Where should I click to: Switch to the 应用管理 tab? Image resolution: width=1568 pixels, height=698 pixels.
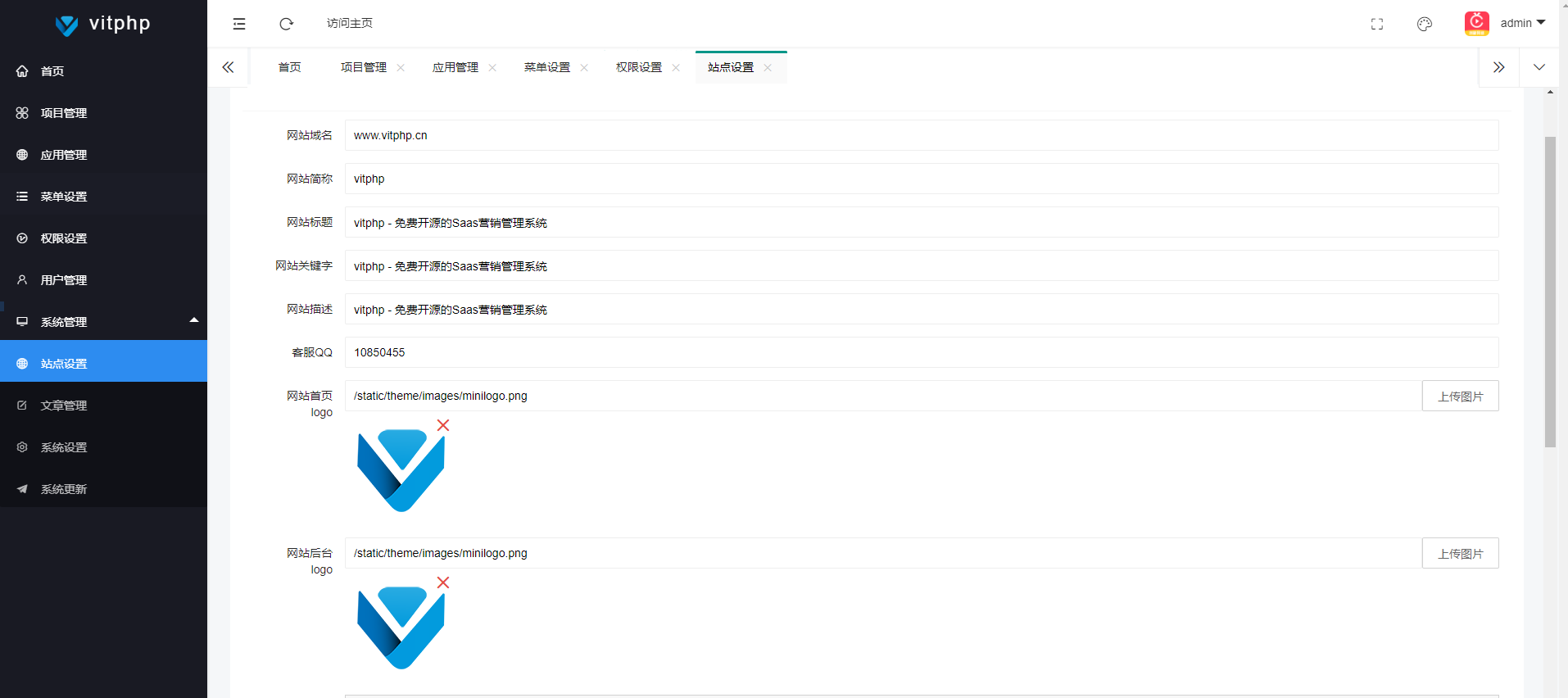pyautogui.click(x=455, y=67)
